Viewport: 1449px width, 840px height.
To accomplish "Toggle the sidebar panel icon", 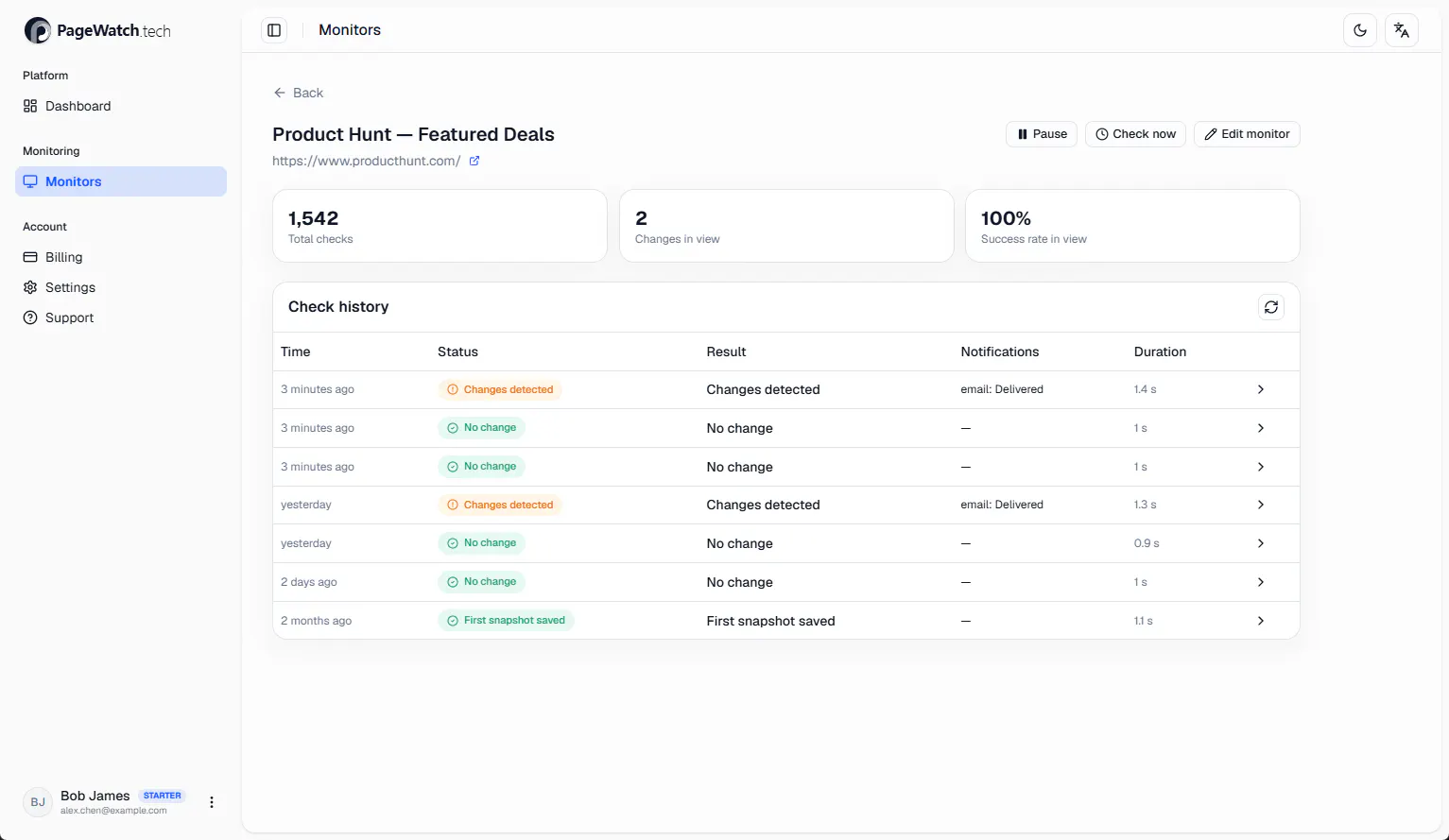I will pyautogui.click(x=274, y=30).
